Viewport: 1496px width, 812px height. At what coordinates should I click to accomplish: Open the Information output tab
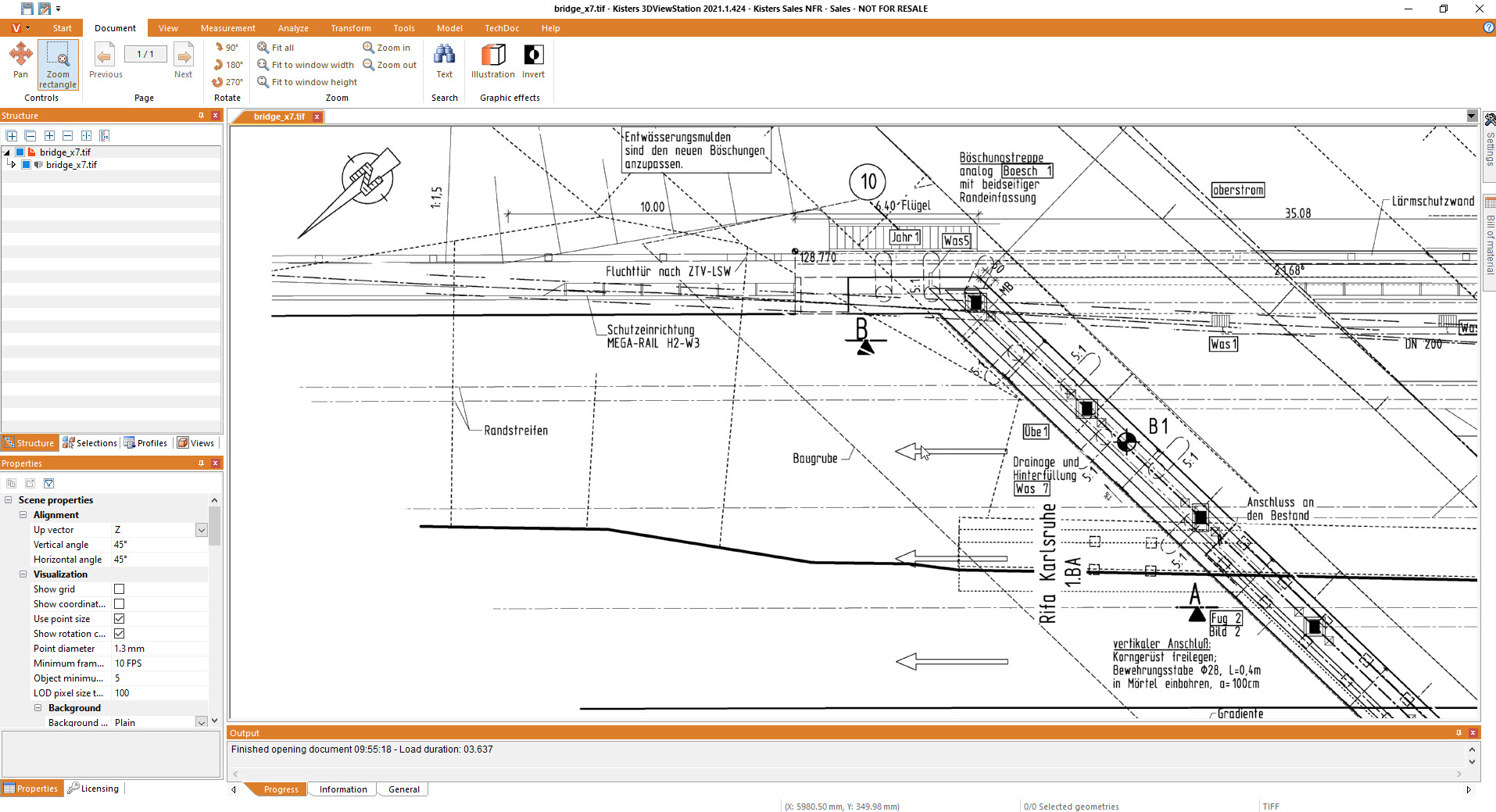pos(343,789)
